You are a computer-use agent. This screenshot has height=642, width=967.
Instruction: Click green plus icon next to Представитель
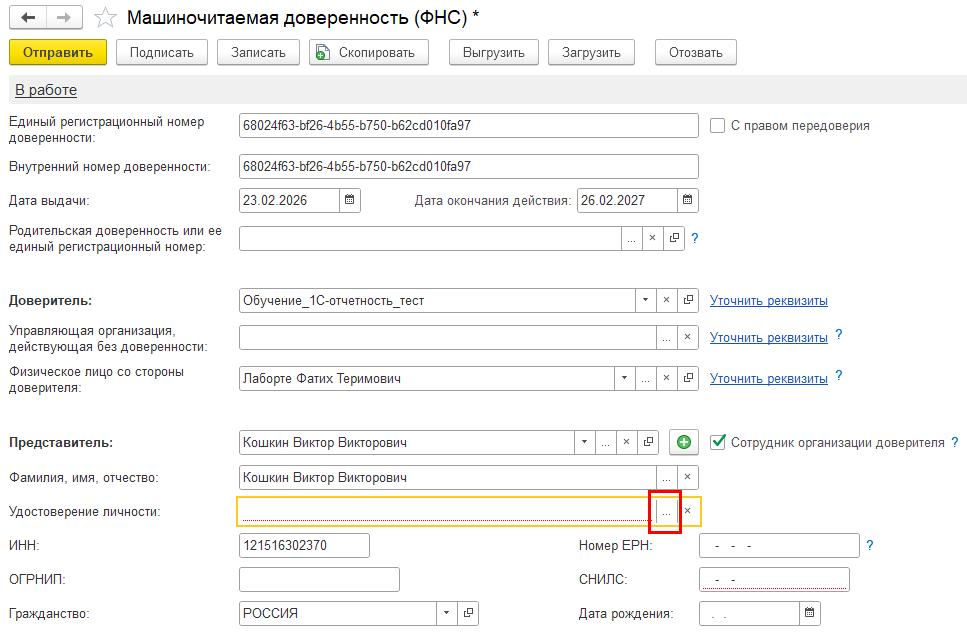click(x=684, y=442)
